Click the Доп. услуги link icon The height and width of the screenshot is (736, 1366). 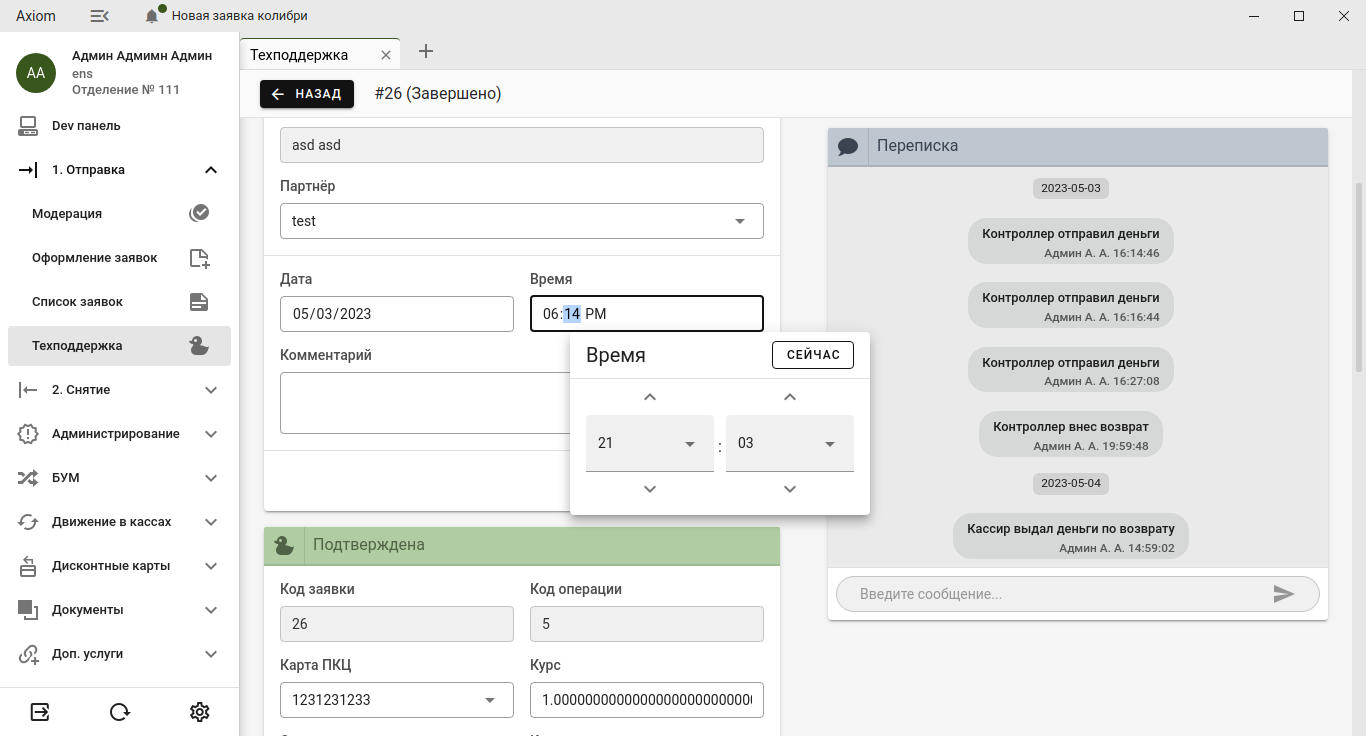pos(28,654)
